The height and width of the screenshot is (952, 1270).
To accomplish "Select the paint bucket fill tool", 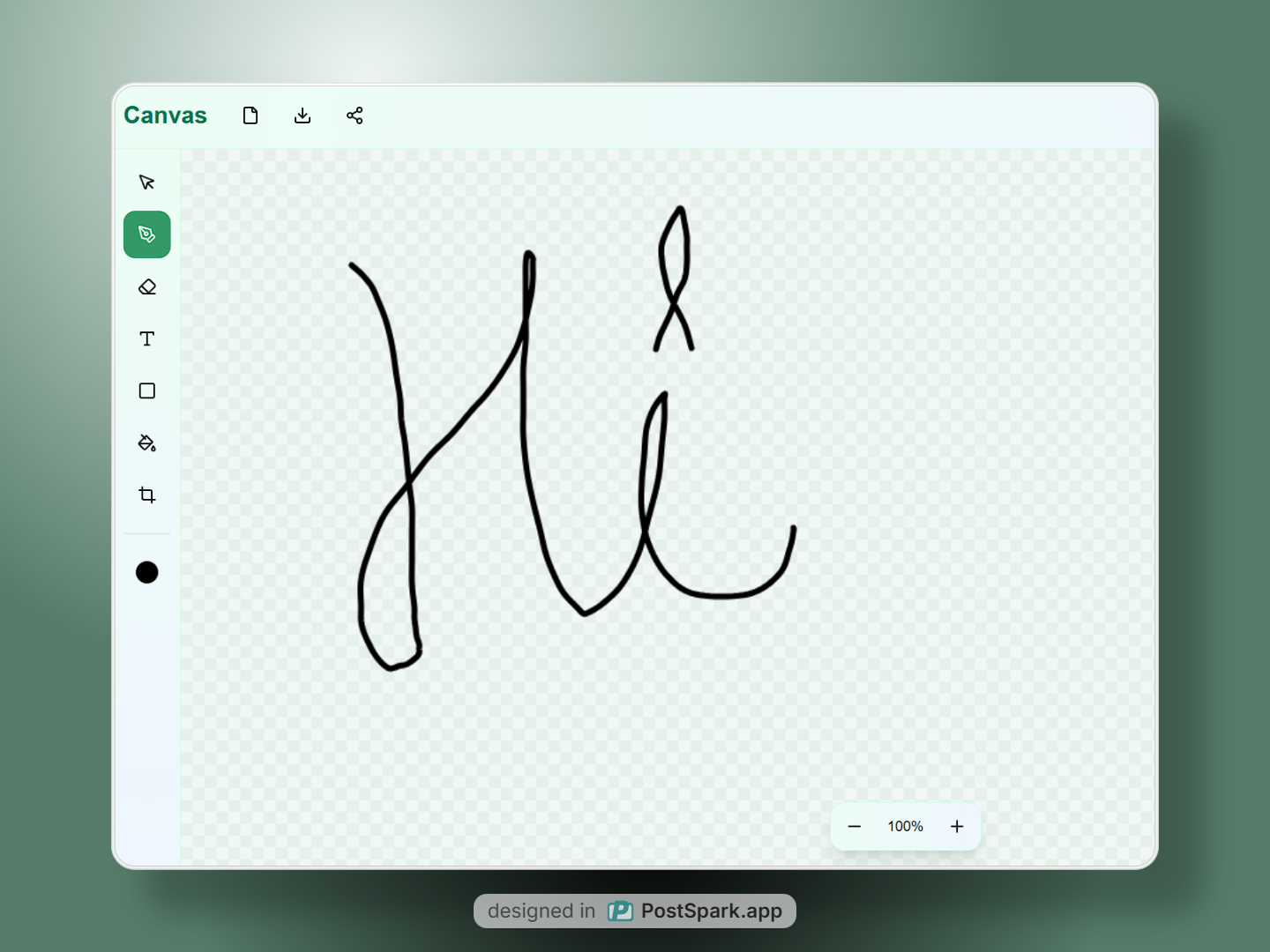I will pos(147,443).
